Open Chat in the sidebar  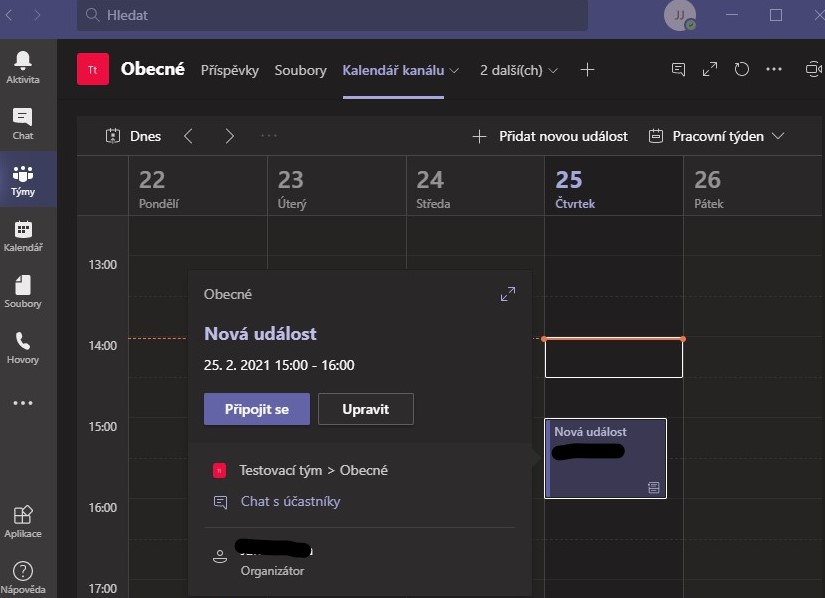coord(23,124)
